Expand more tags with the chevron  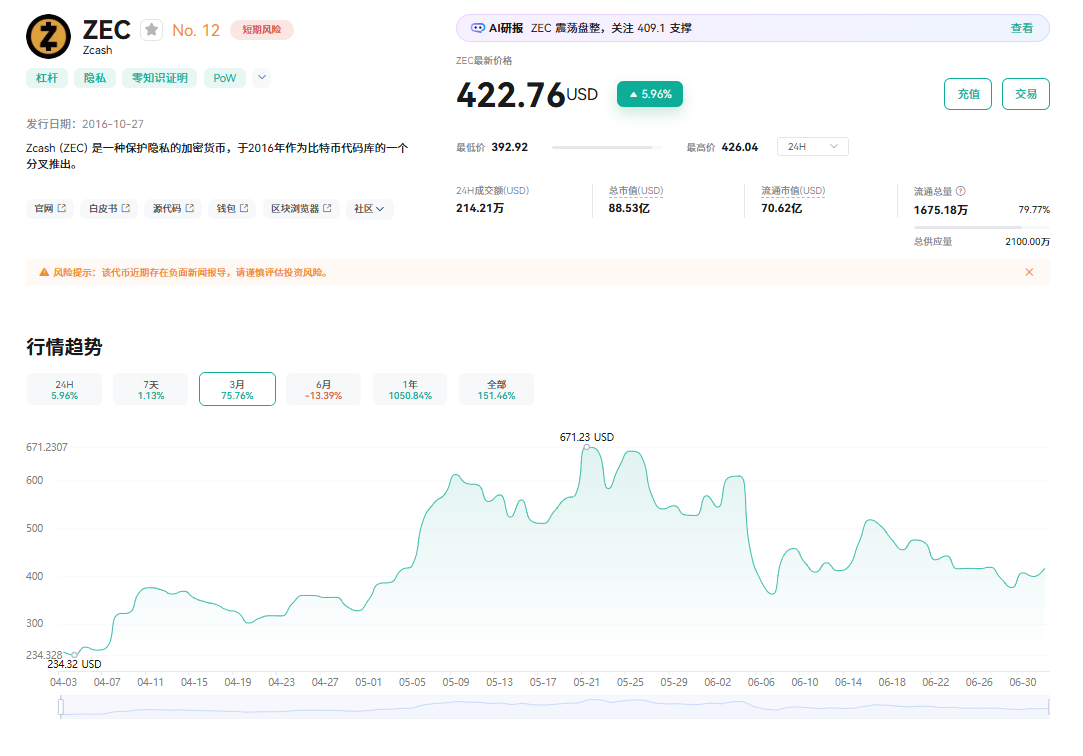262,77
